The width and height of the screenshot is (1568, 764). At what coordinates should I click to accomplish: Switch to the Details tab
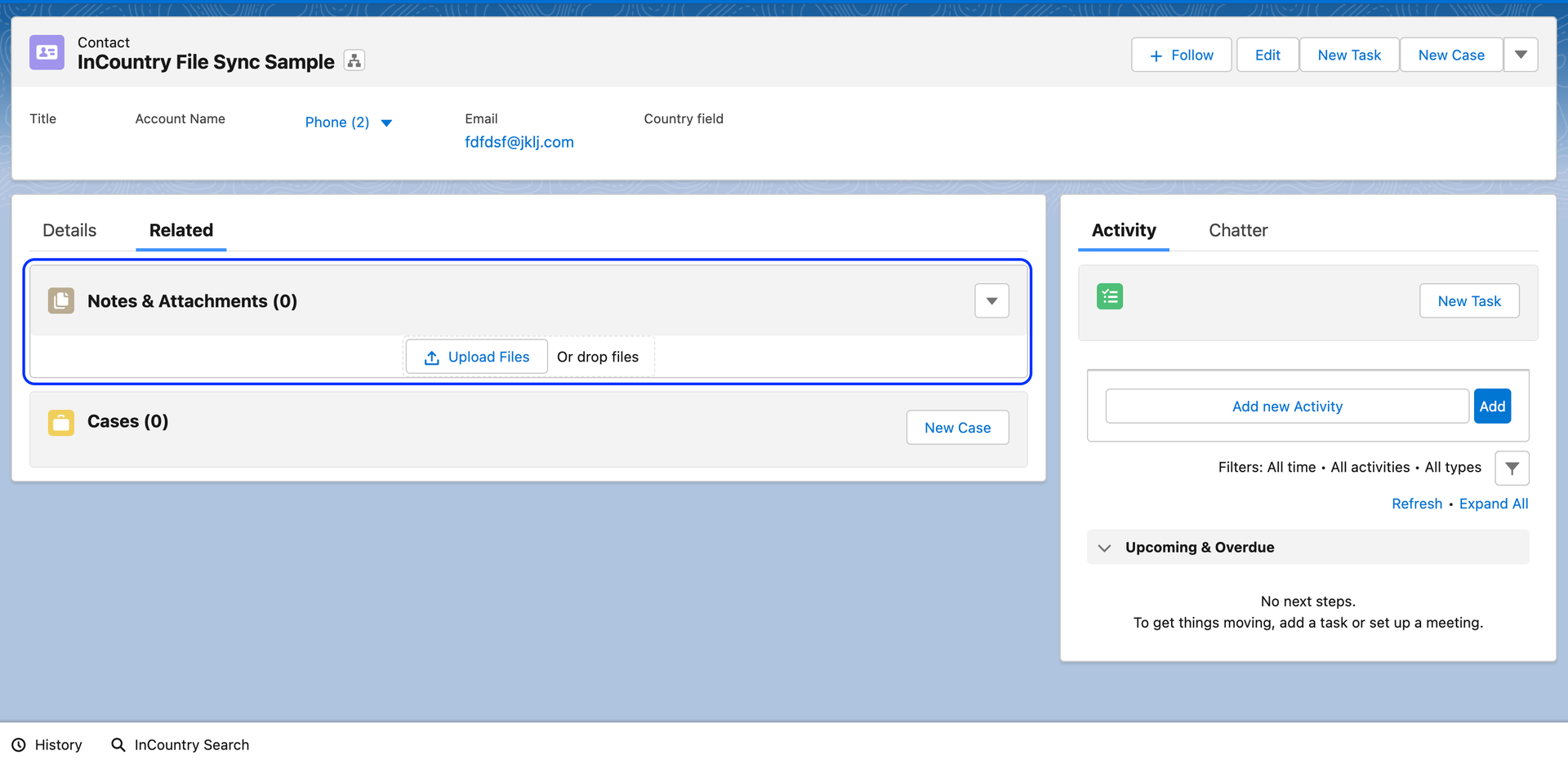tap(69, 230)
